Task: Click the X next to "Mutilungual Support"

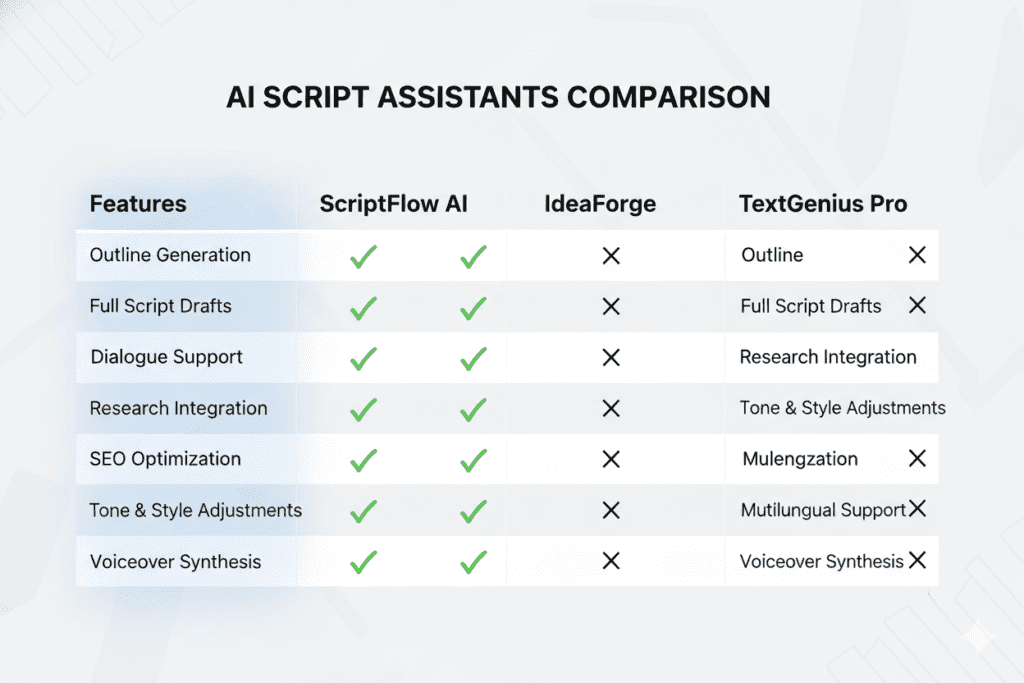Action: [x=917, y=510]
